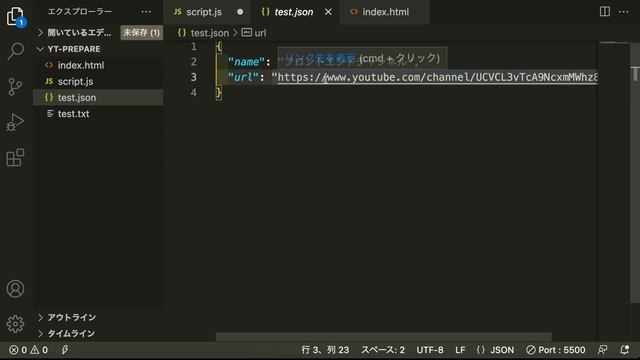Switch to the index.html tab
640x360 pixels.
tap(385, 12)
